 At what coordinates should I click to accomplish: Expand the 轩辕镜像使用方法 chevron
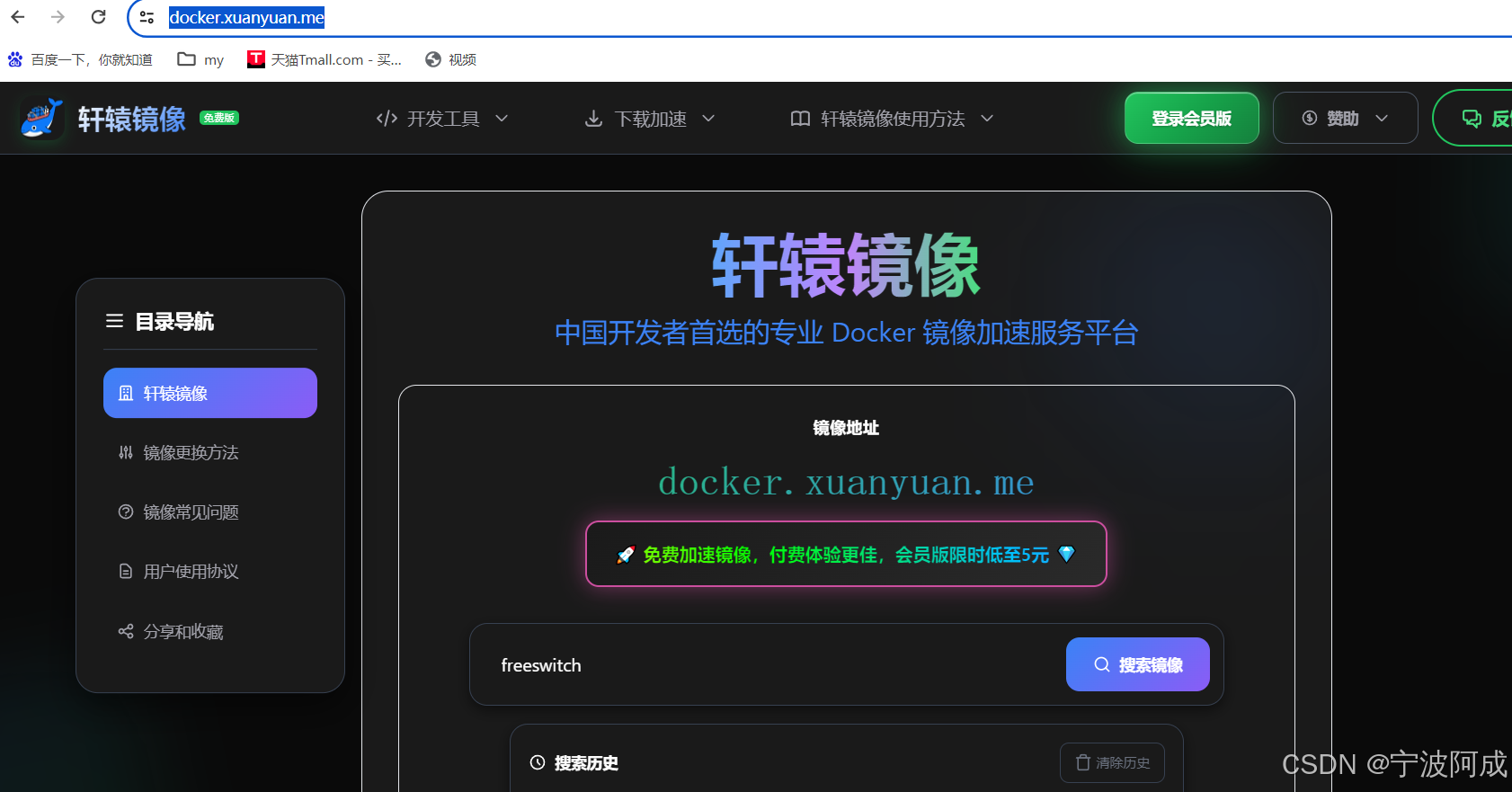[x=987, y=119]
